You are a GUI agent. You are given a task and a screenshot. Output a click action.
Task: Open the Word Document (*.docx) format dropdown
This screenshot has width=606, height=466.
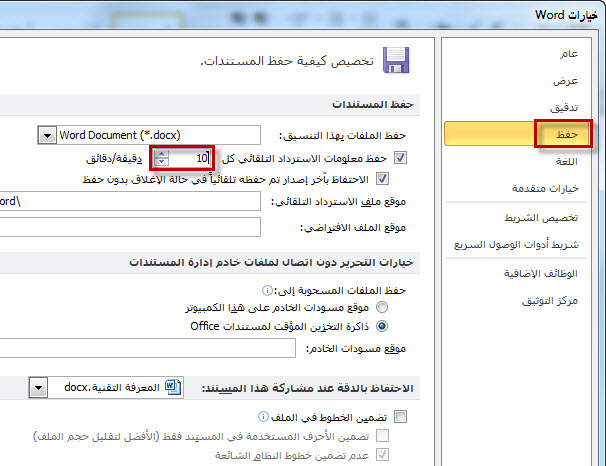[47, 136]
